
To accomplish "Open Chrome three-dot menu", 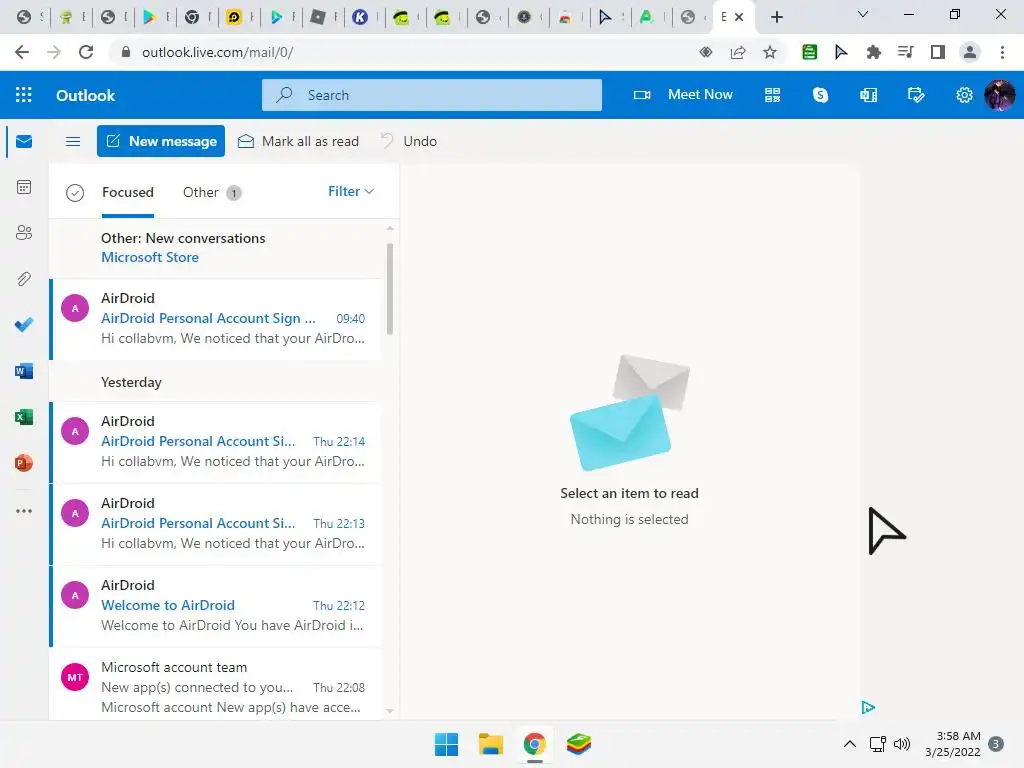I will [1002, 52].
